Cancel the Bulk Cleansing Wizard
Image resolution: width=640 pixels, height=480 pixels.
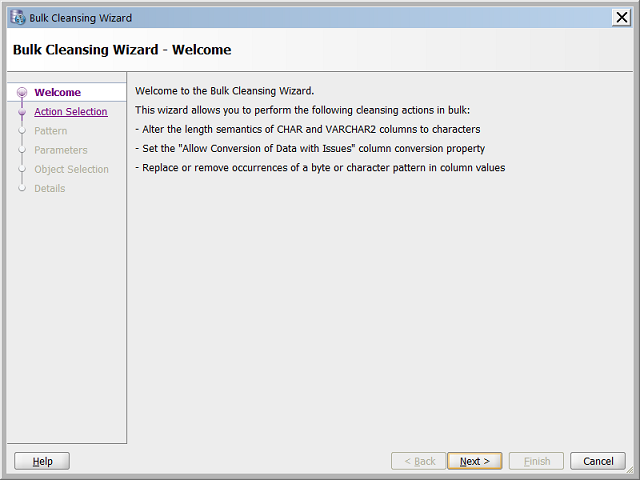598,461
